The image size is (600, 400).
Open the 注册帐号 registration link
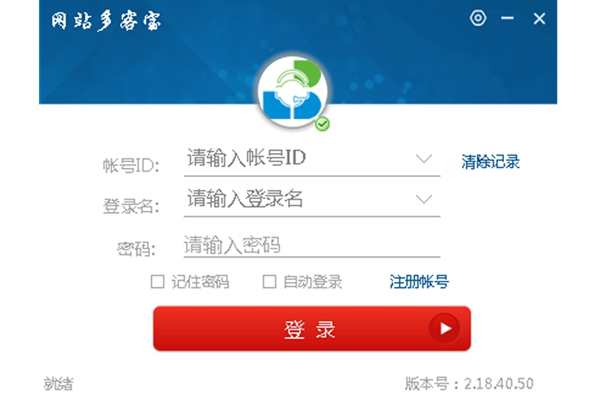419,282
